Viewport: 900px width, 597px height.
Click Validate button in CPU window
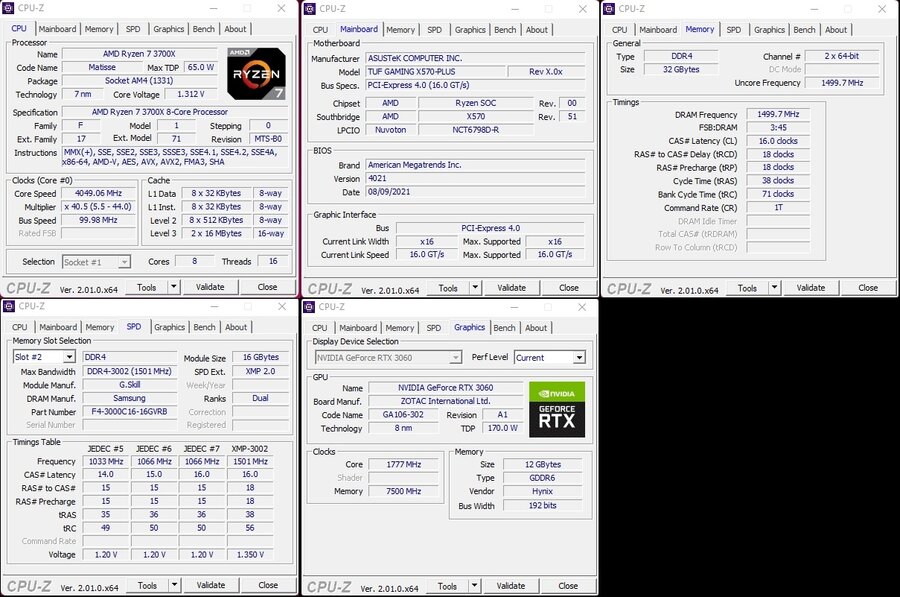[x=210, y=286]
